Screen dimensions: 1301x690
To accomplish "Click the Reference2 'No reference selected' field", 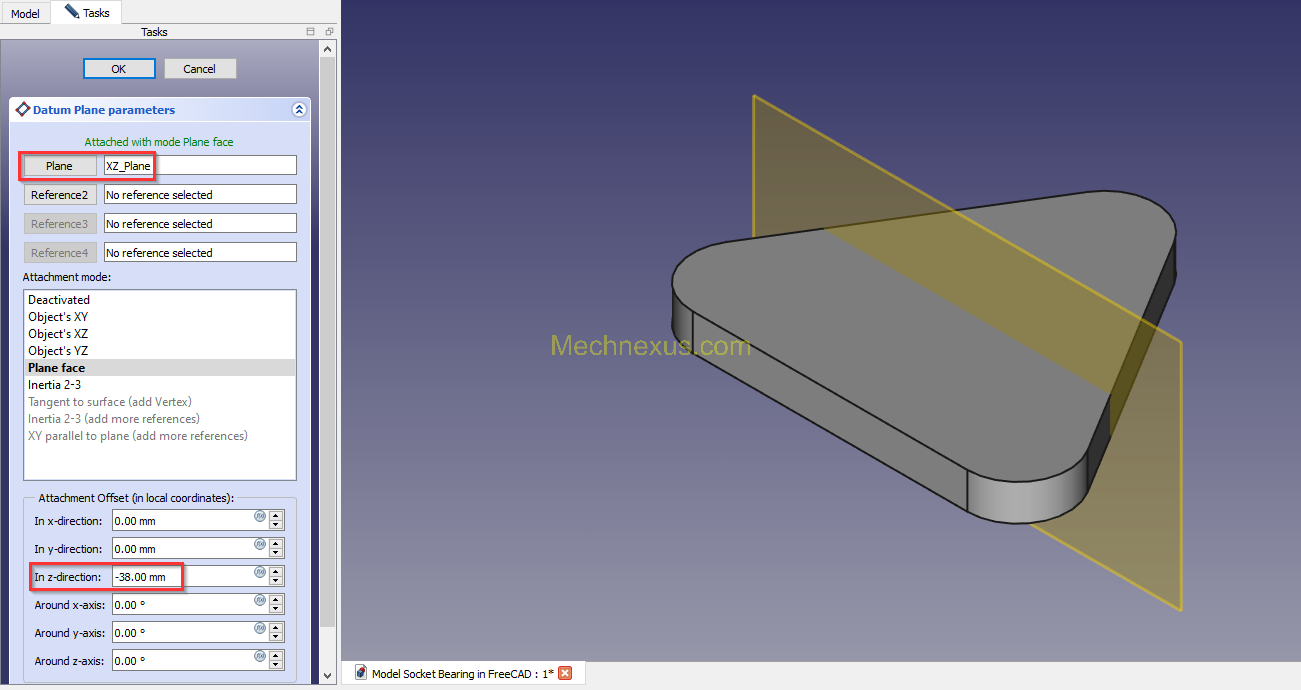I will pos(200,195).
